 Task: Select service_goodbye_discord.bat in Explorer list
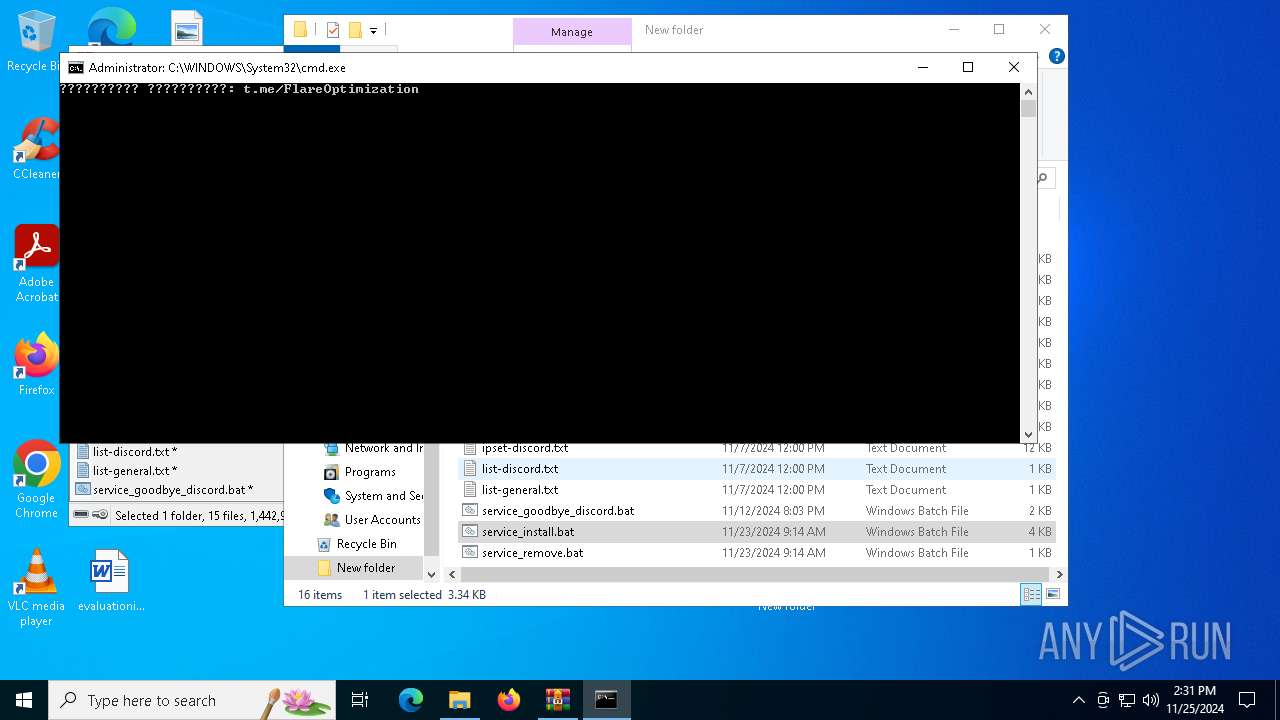pos(558,511)
